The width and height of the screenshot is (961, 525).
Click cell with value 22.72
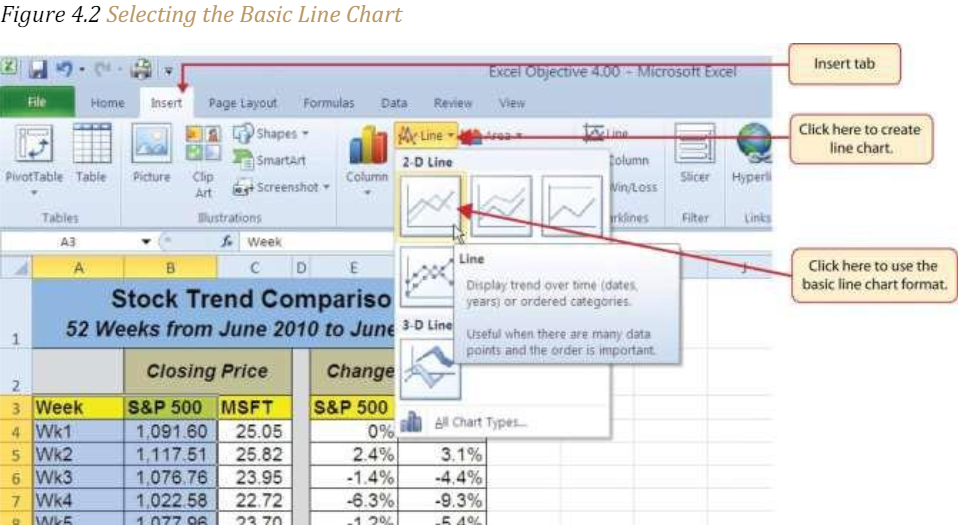(x=255, y=500)
